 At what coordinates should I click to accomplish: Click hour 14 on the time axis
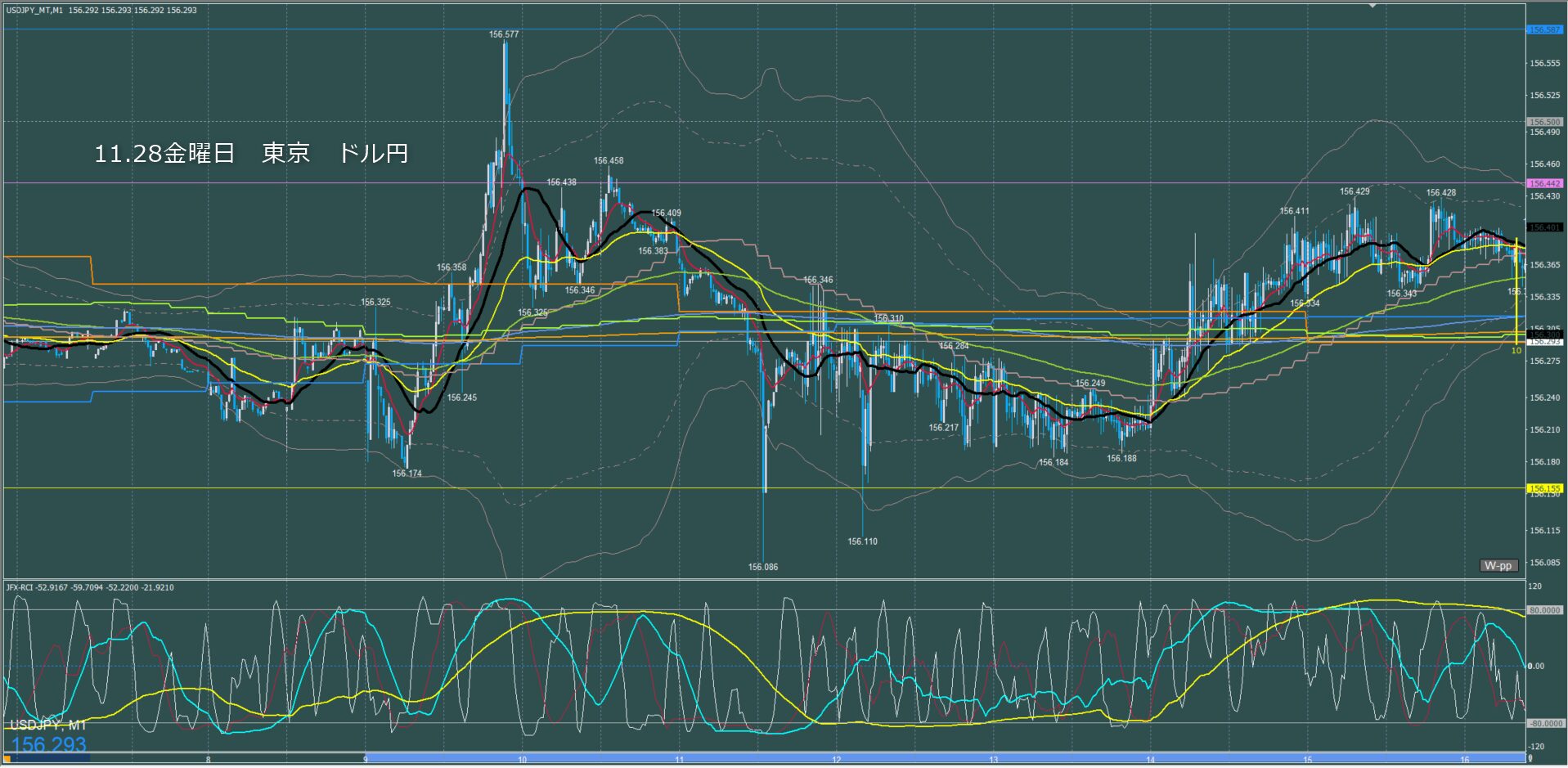click(x=1150, y=760)
